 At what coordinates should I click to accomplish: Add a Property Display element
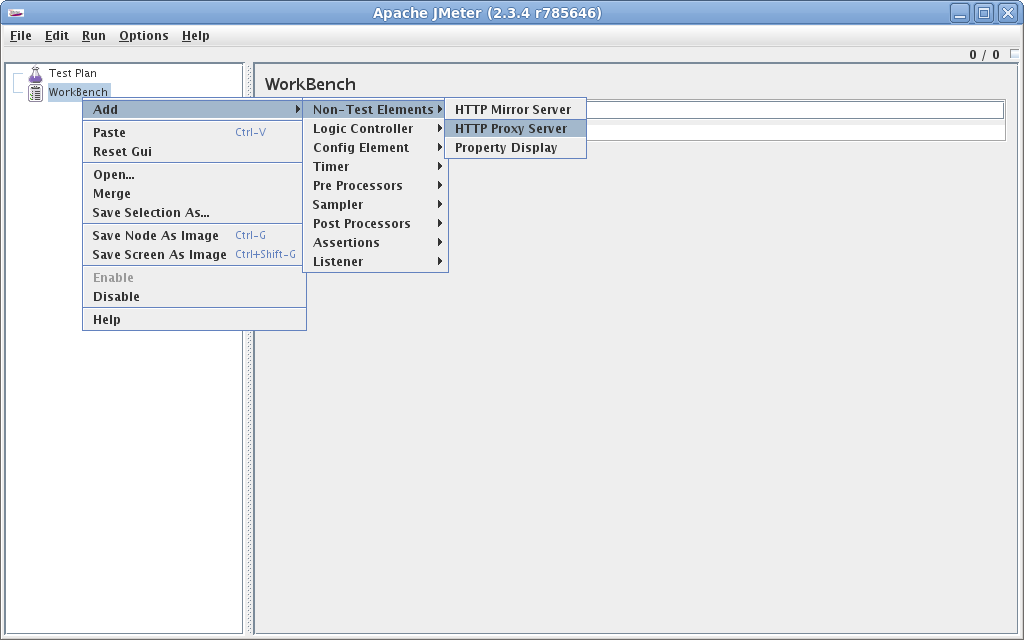[x=515, y=148]
